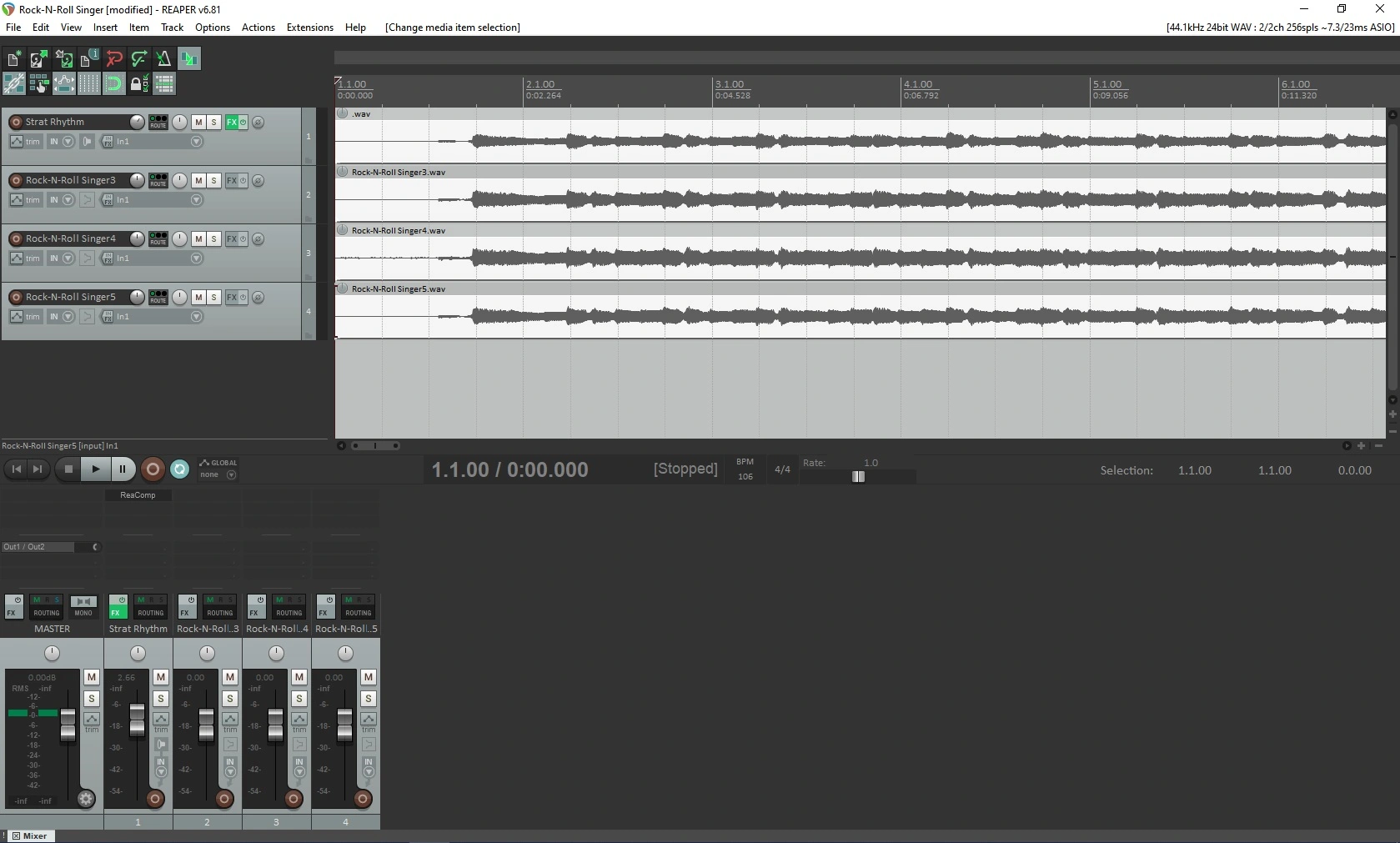Image resolution: width=1400 pixels, height=843 pixels.
Task: Open Project Settings toolbar icon
Action: [x=89, y=58]
